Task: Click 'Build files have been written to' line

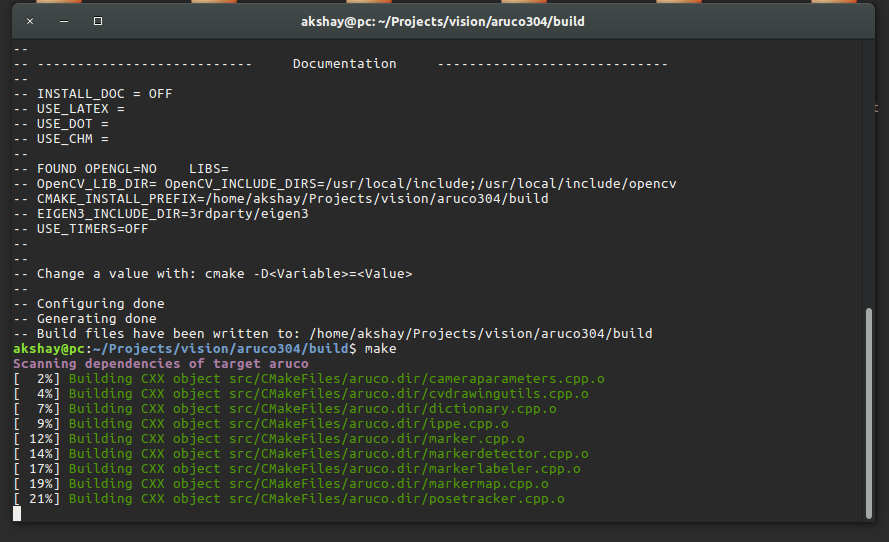Action: click(333, 333)
